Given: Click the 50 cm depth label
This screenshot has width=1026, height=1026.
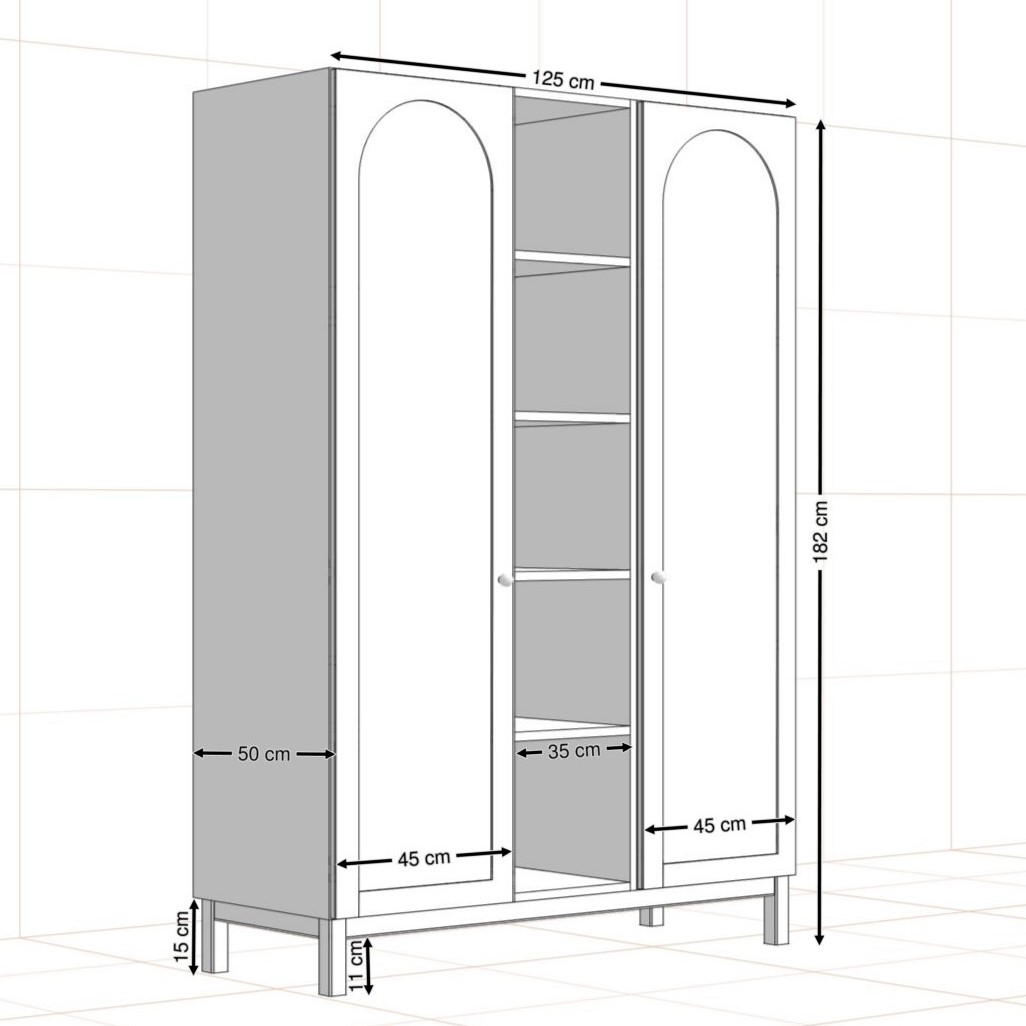Looking at the screenshot, I should click(264, 754).
